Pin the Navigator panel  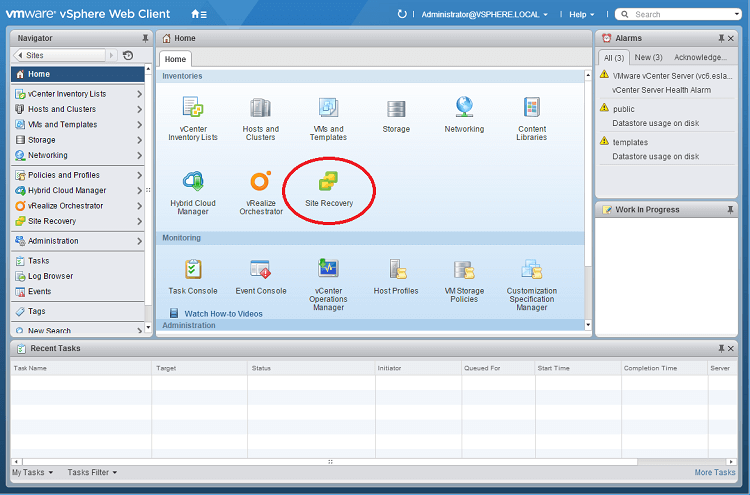(x=145, y=38)
